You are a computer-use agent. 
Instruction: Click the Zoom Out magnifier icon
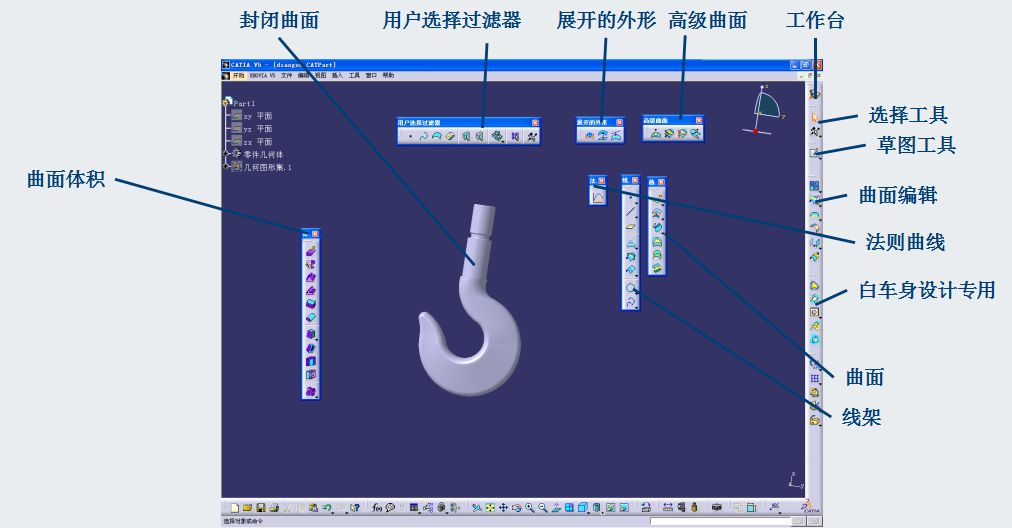[x=542, y=508]
